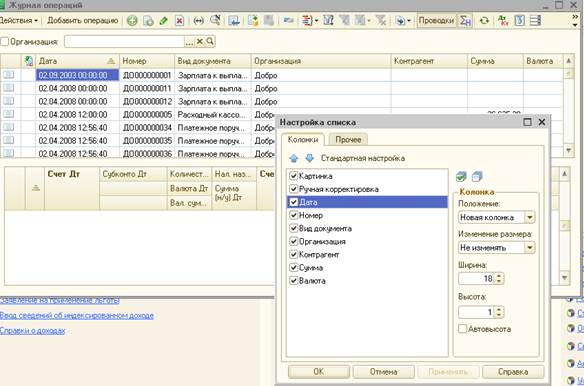This screenshot has width=584, height=386.
Task: Move the column up with the blue up arrow
Action: [294, 158]
